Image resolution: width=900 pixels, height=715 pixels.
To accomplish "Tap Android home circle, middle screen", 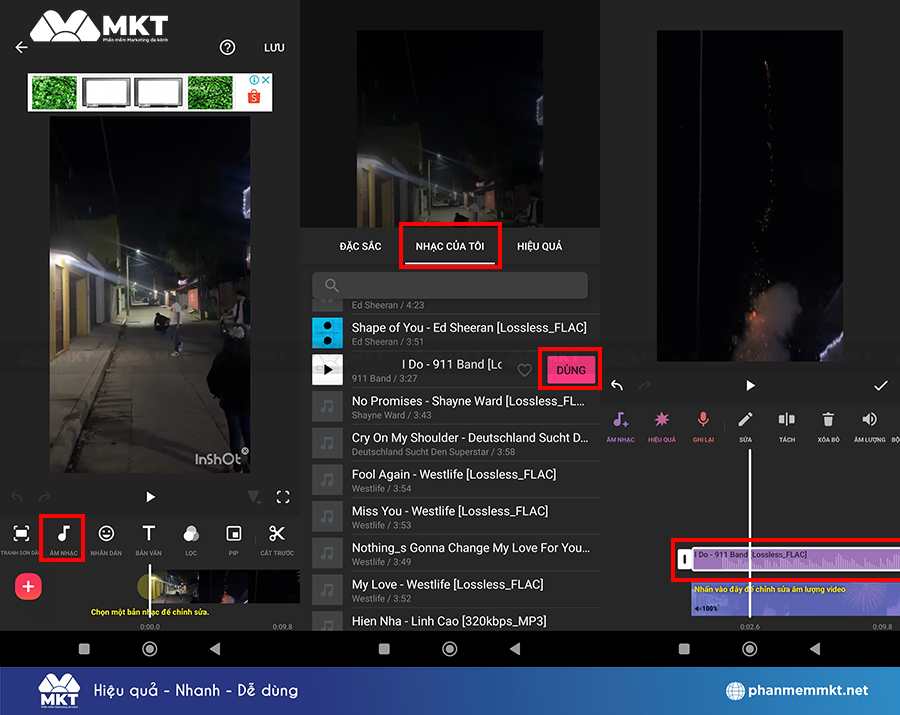I will (x=449, y=649).
